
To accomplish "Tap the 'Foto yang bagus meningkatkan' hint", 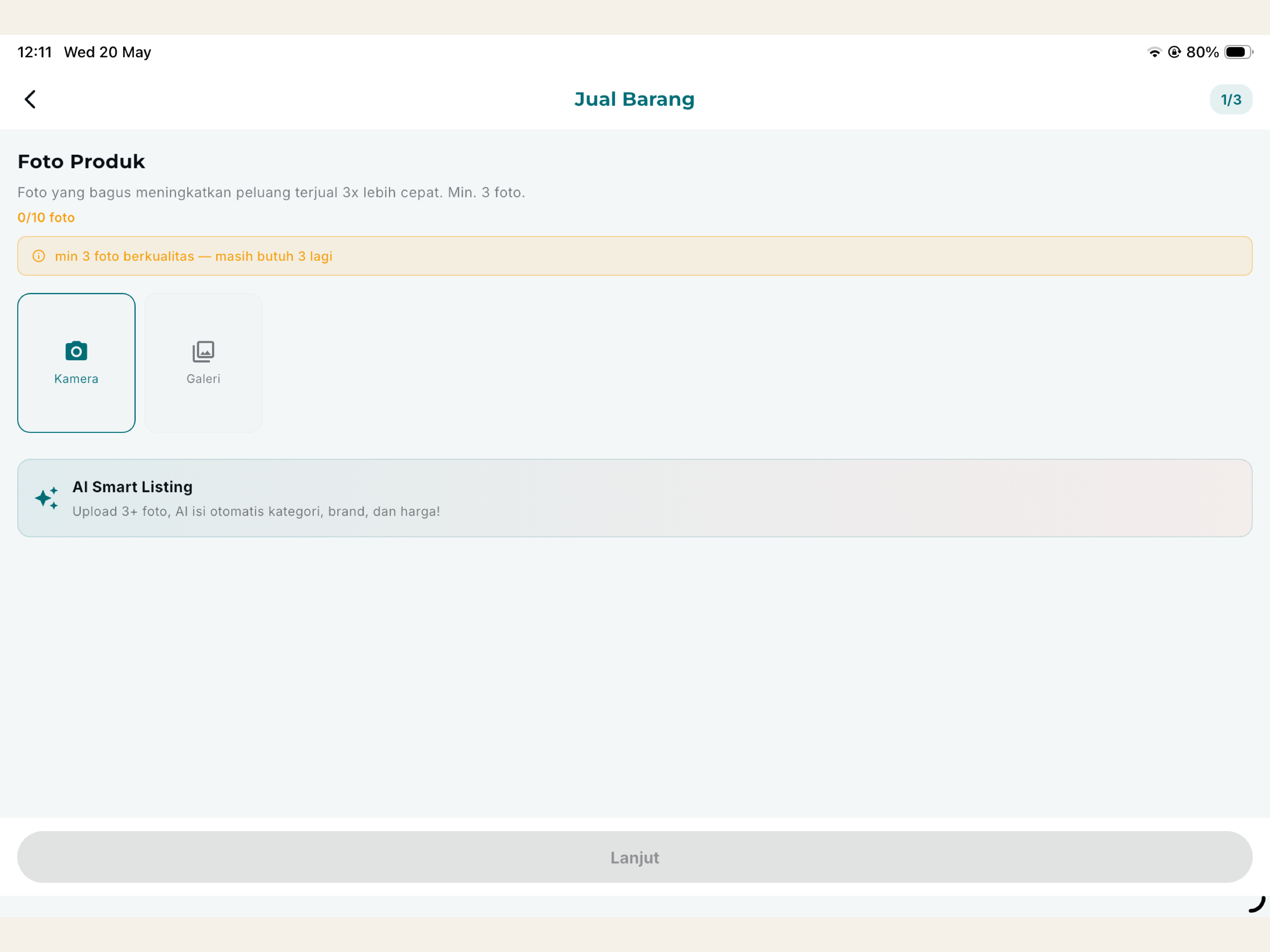I will [271, 192].
